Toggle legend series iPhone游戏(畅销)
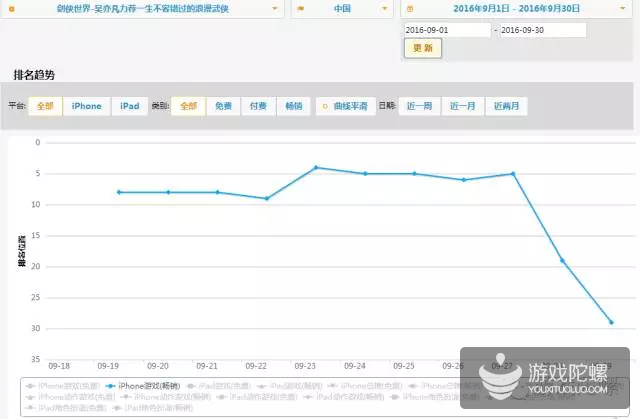The height and width of the screenshot is (419, 640). click(x=143, y=386)
